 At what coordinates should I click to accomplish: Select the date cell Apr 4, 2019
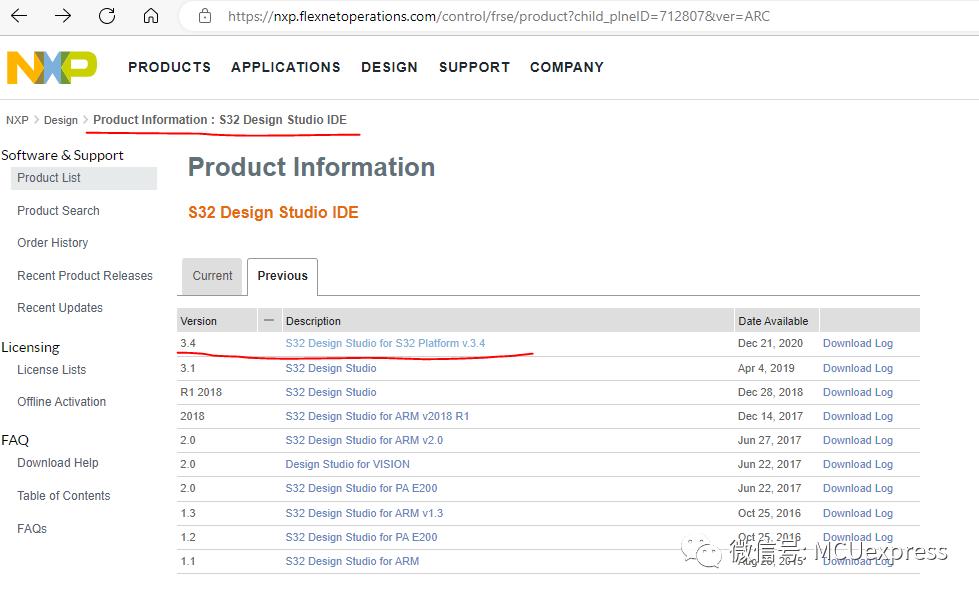pyautogui.click(x=766, y=368)
